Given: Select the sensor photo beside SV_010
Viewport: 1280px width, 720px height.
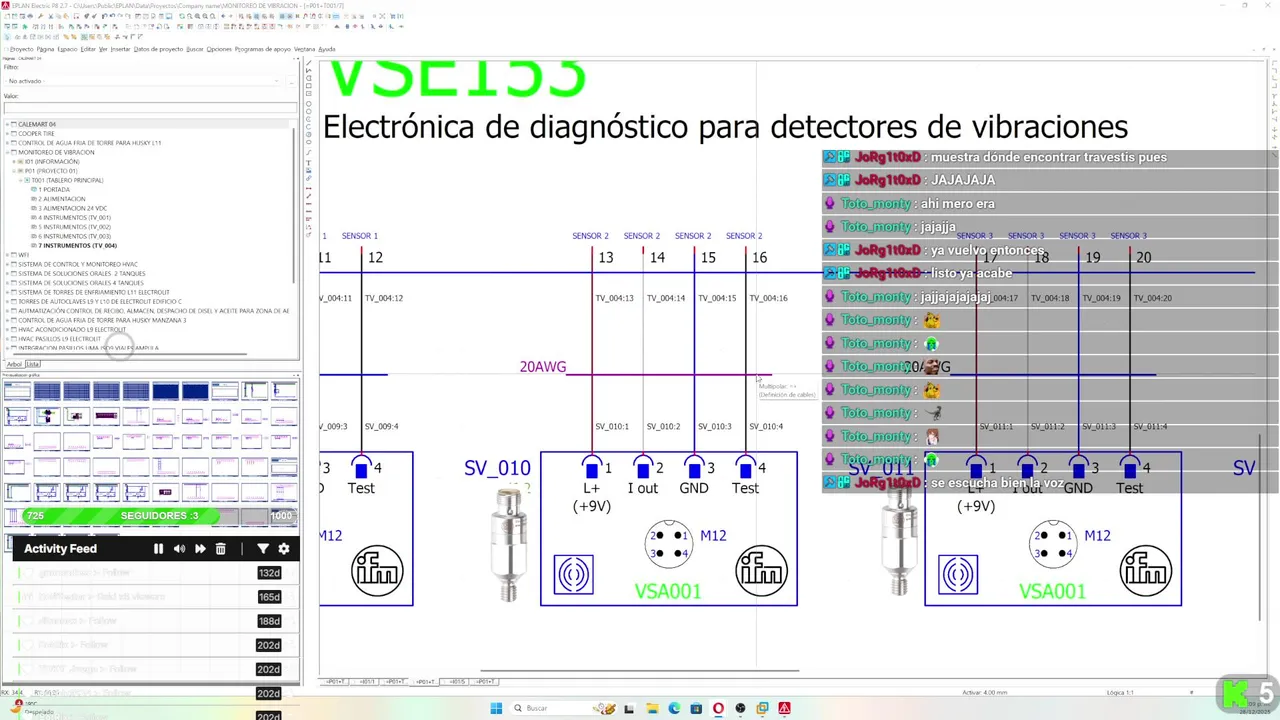Looking at the screenshot, I should 510,543.
